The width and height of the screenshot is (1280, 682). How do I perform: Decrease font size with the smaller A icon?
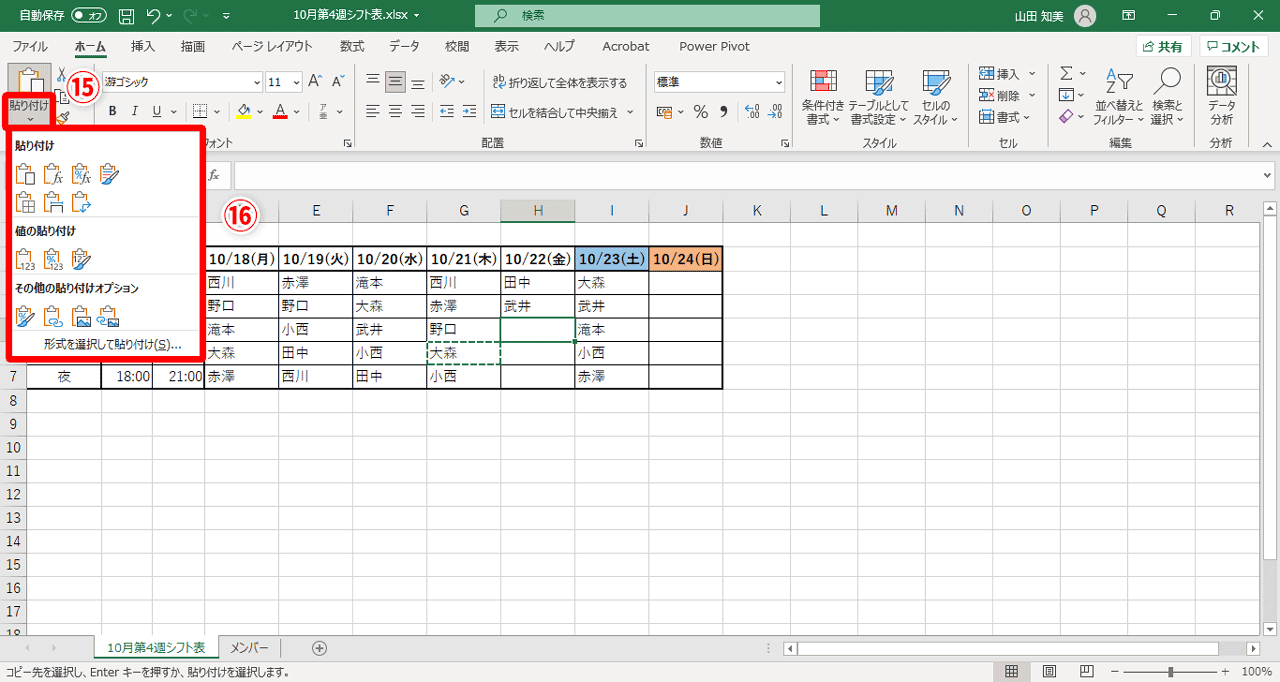pos(339,81)
